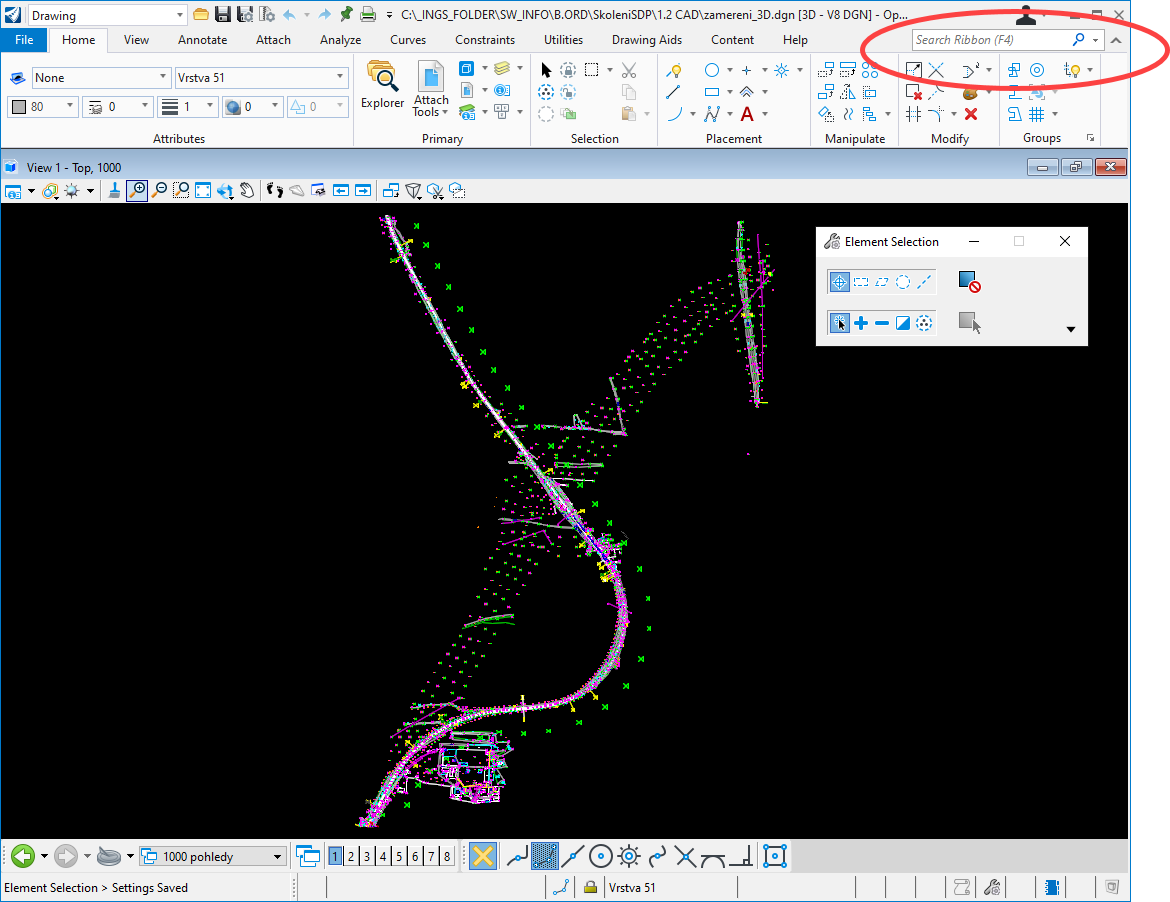This screenshot has width=1170, height=902.
Task: Click the Disable Handles button in Element Selection
Action: (x=969, y=282)
